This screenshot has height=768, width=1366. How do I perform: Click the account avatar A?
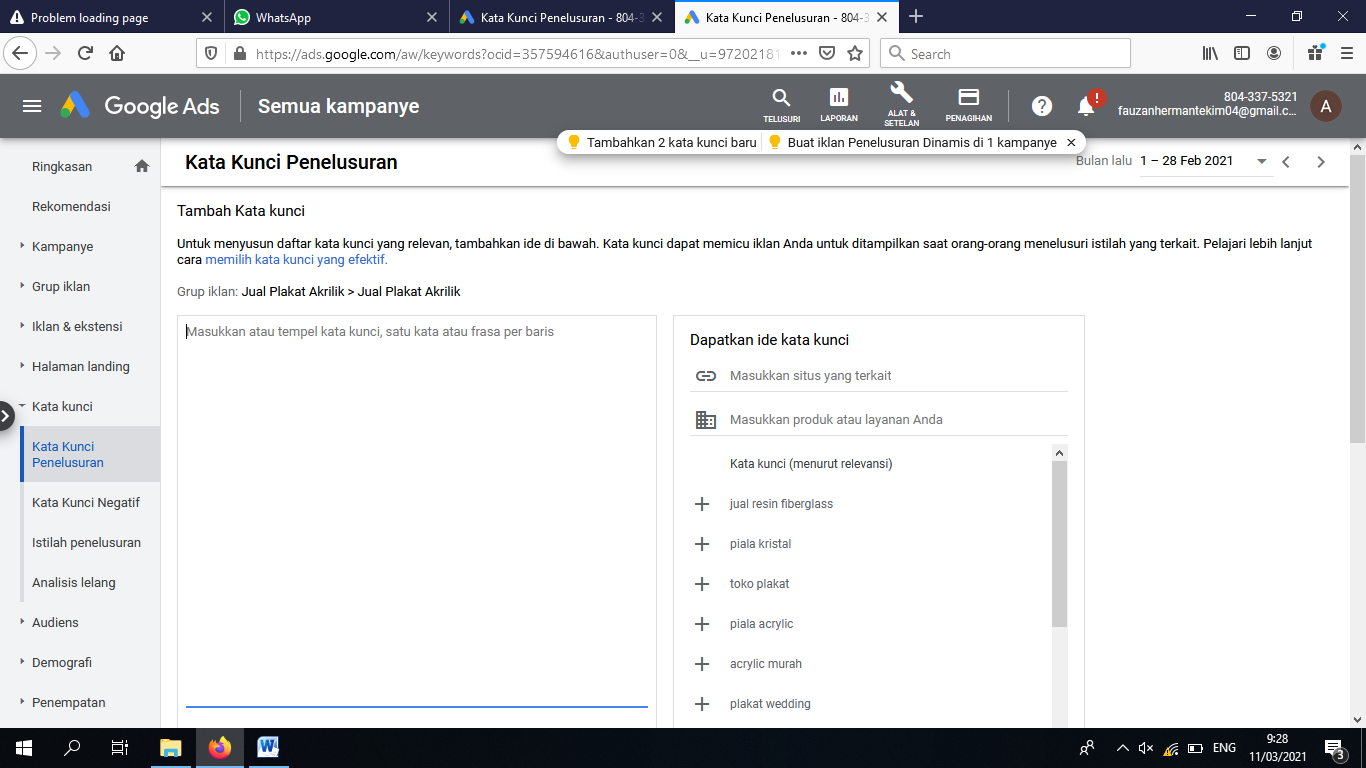coord(1326,106)
